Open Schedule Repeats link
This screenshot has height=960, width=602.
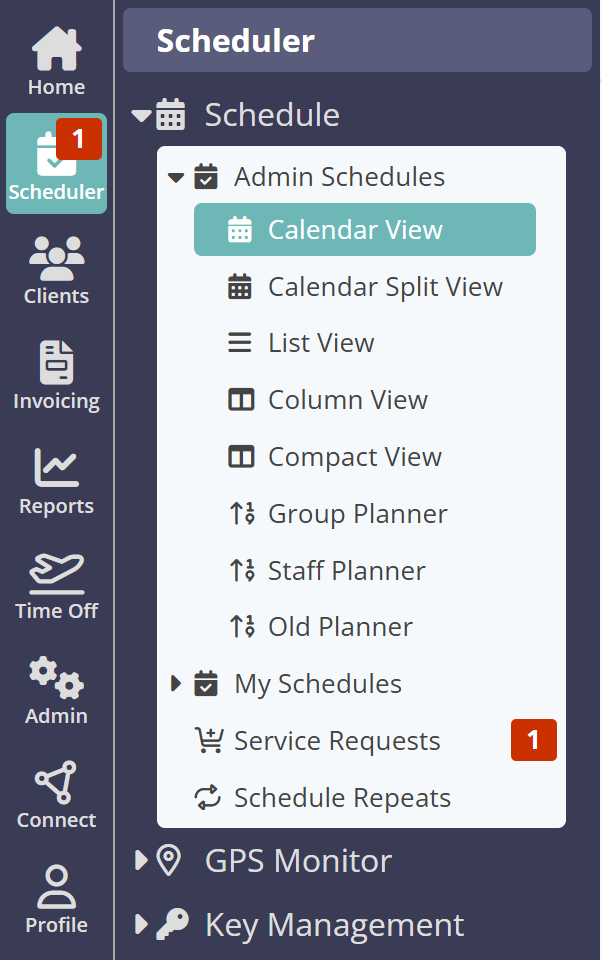pos(341,798)
